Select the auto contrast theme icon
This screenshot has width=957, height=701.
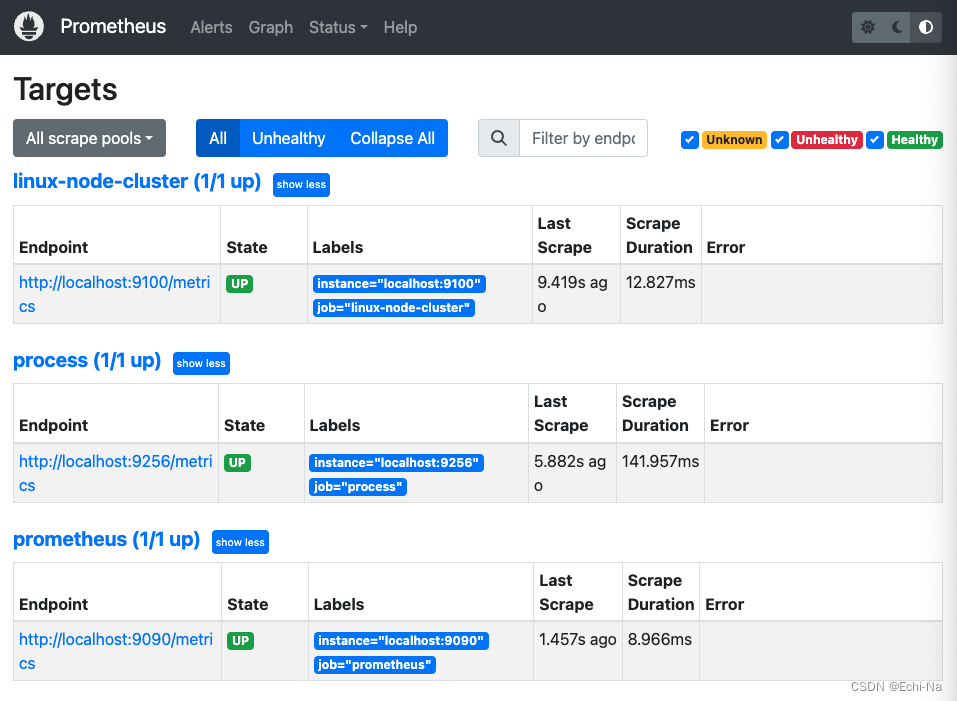click(x=926, y=27)
